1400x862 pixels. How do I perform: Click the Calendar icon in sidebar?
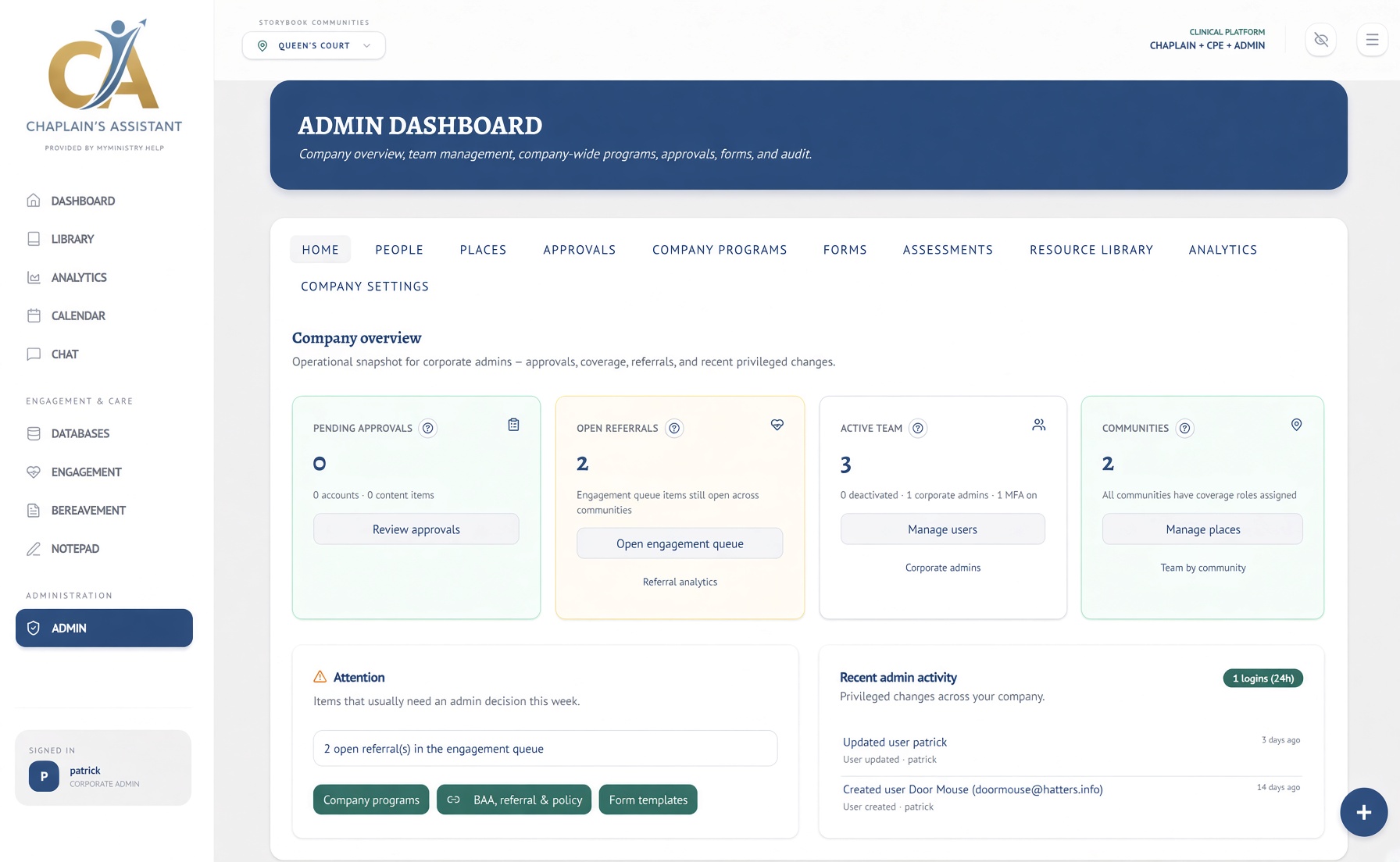[x=34, y=315]
